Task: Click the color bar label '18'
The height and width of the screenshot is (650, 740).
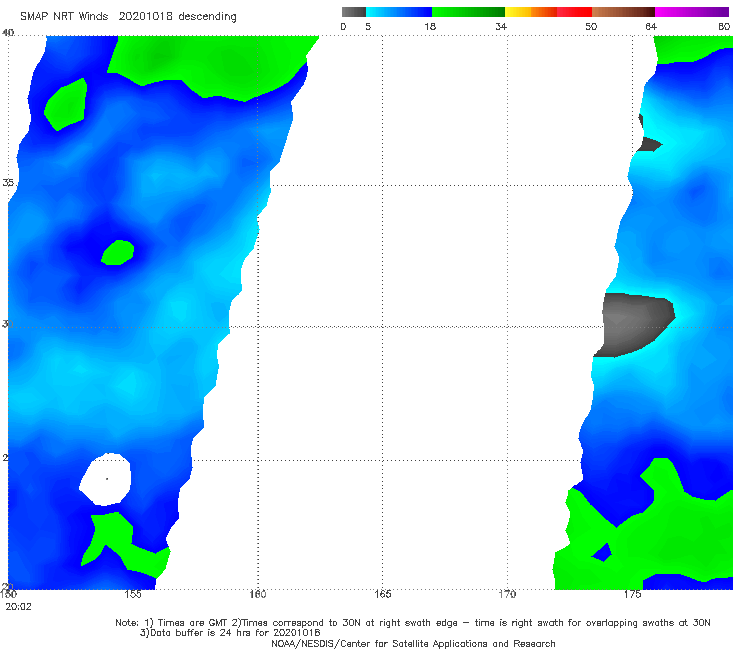Action: coord(430,27)
